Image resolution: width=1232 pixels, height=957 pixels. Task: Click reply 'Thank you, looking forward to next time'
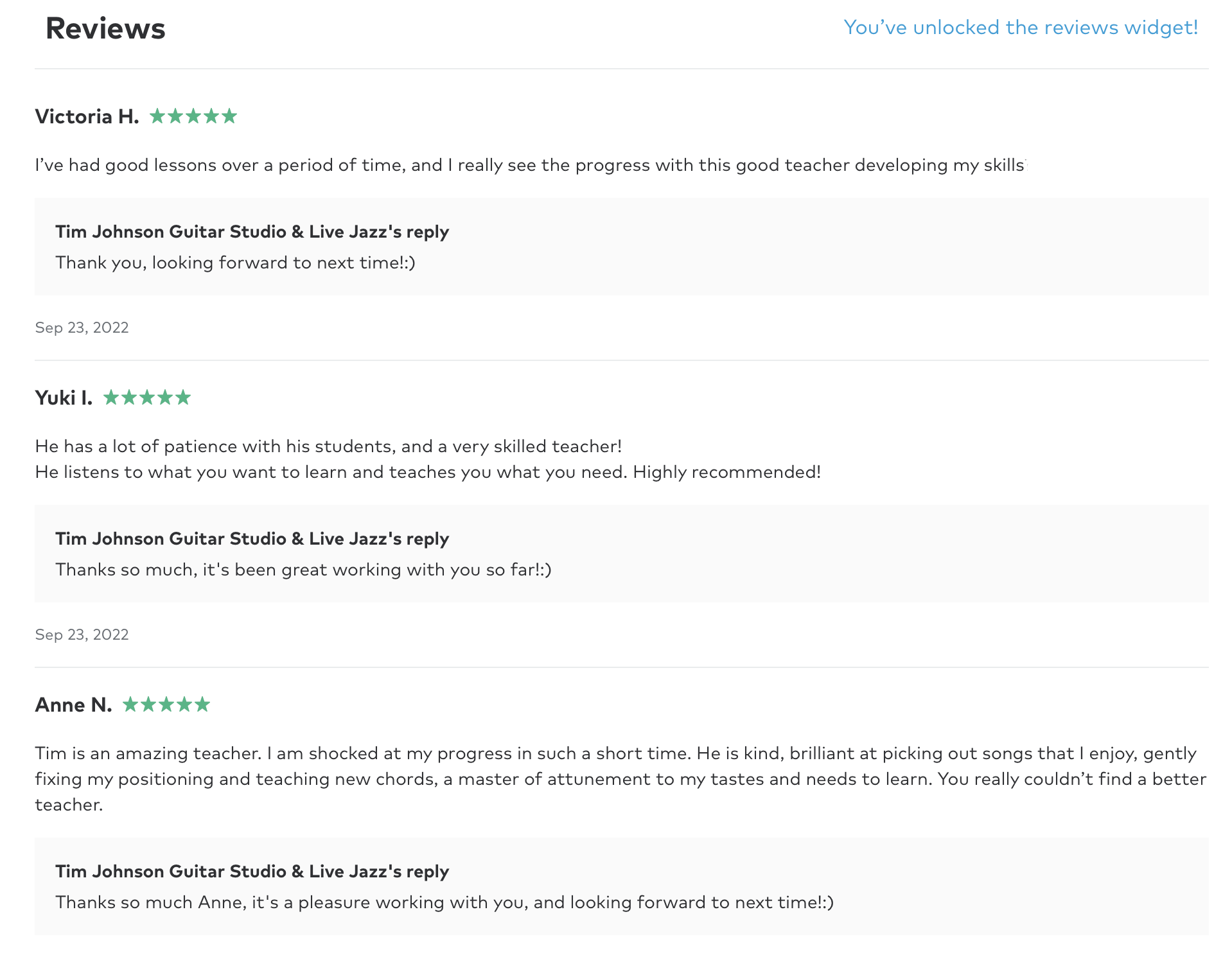click(x=235, y=263)
